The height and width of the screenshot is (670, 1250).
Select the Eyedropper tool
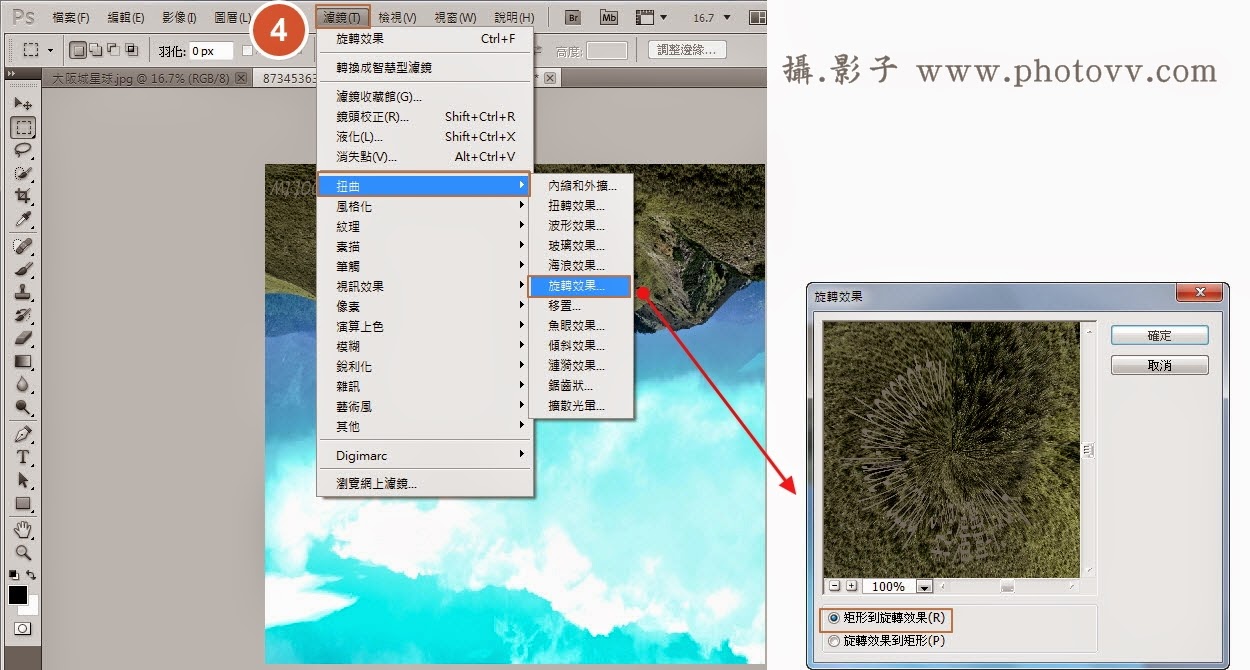tap(23, 219)
